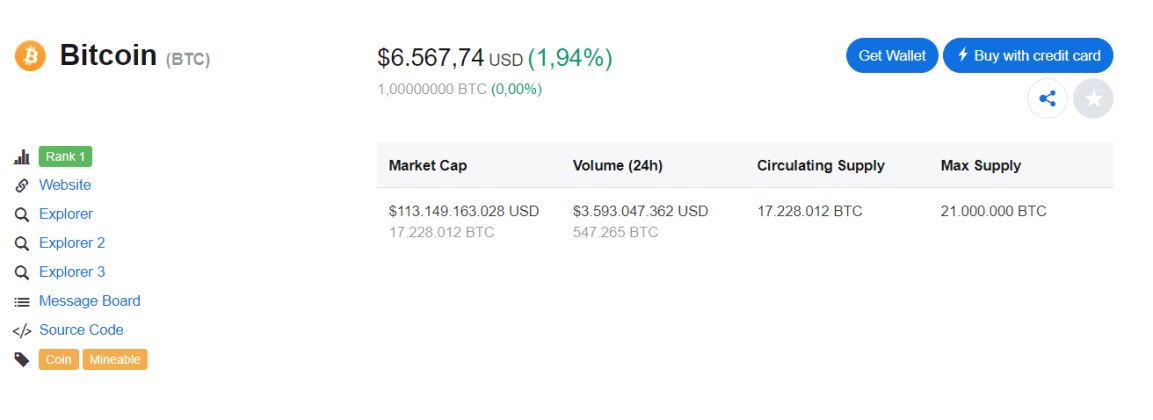Click the Market Cap column header
The width and height of the screenshot is (1153, 420).
pyautogui.click(x=428, y=165)
